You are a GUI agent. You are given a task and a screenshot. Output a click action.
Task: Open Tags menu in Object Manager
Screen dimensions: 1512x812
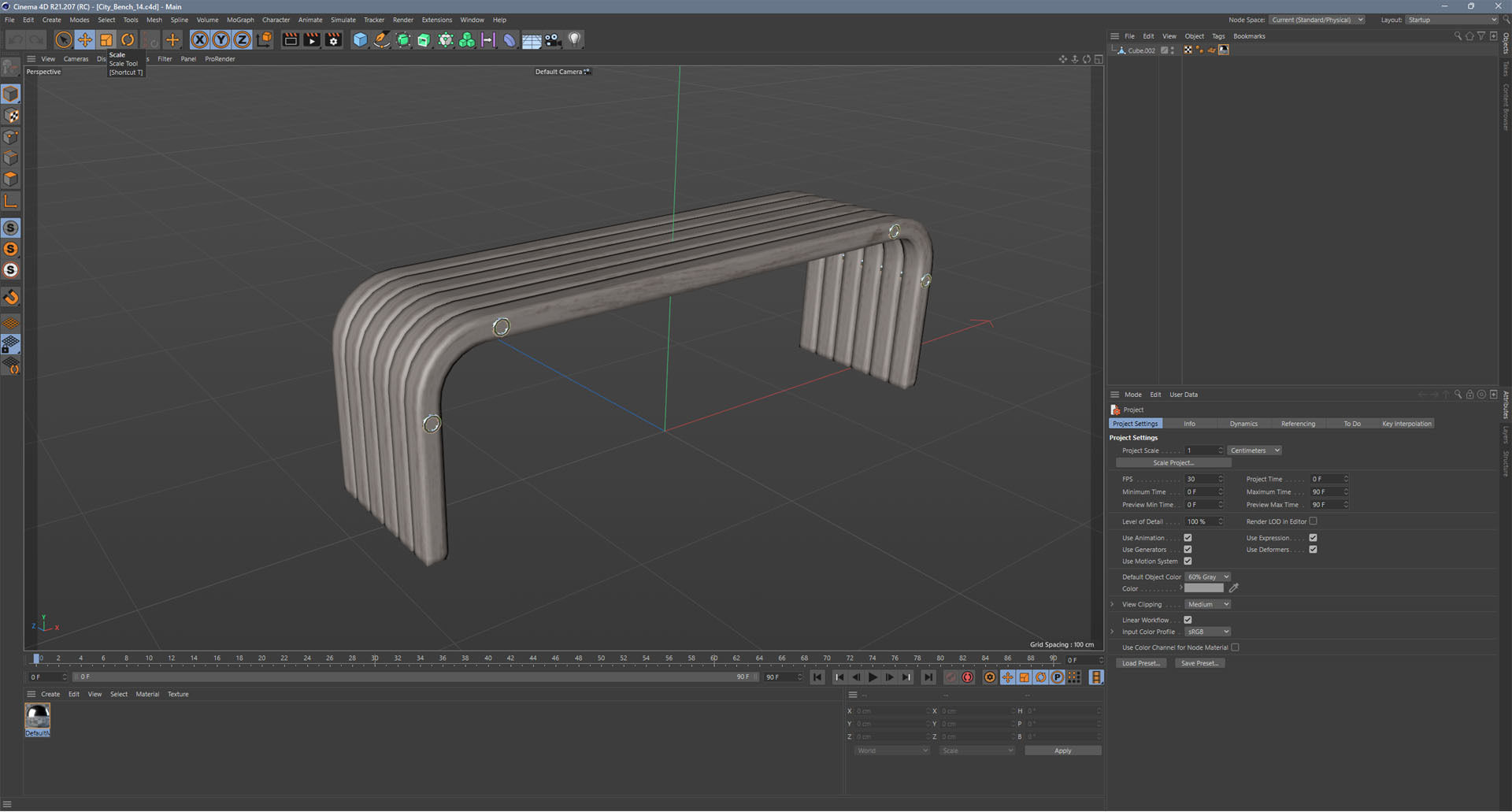tap(1218, 36)
